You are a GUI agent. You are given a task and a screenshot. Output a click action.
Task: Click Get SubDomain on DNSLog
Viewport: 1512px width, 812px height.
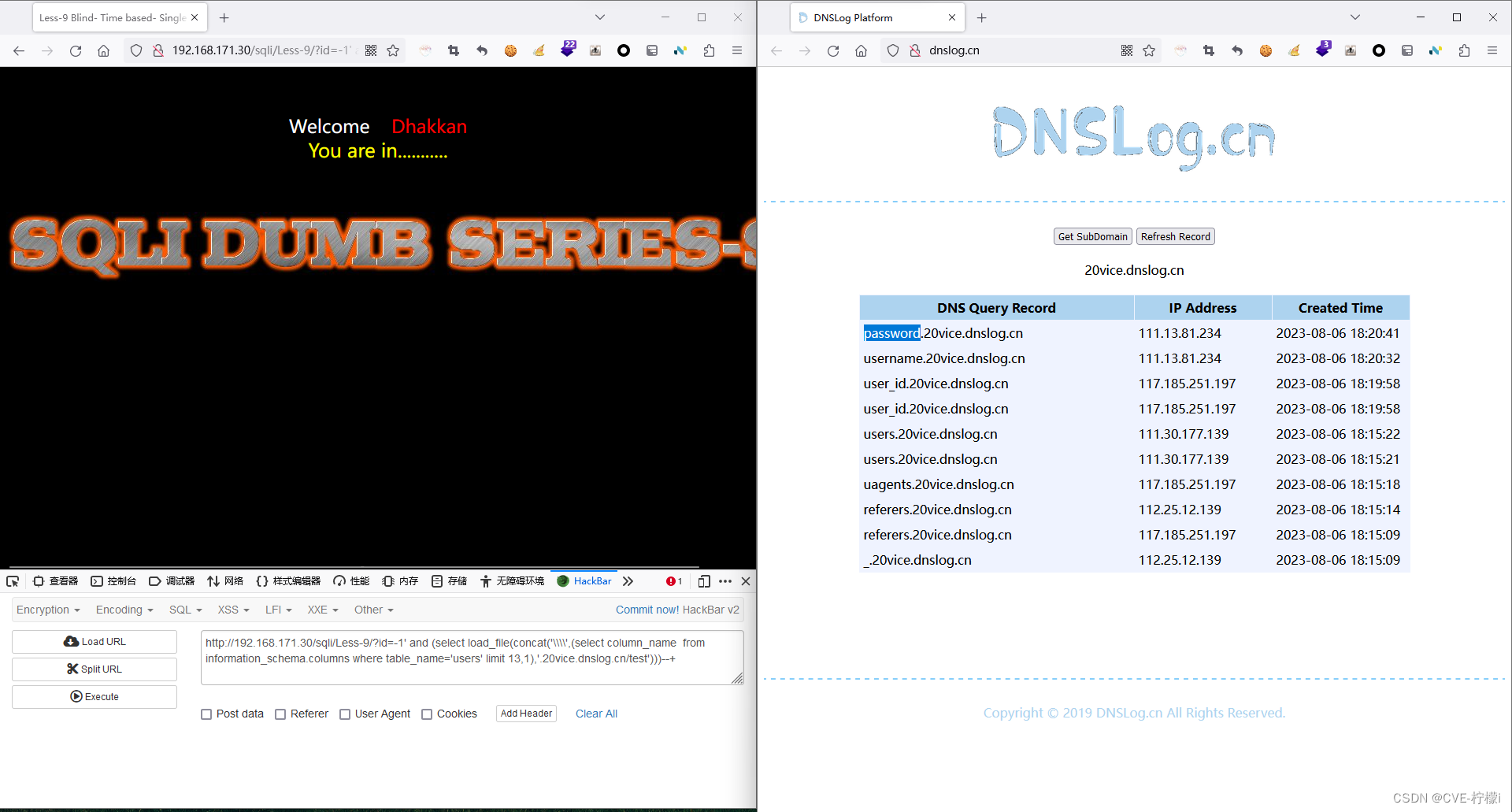pyautogui.click(x=1092, y=237)
